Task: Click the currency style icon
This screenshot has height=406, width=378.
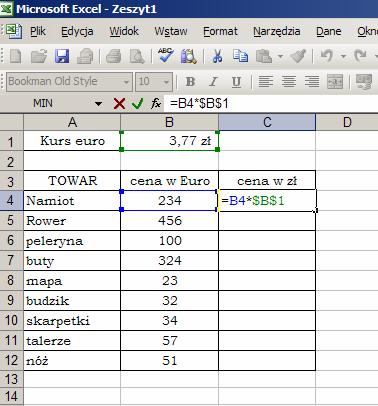Action: [x=364, y=81]
